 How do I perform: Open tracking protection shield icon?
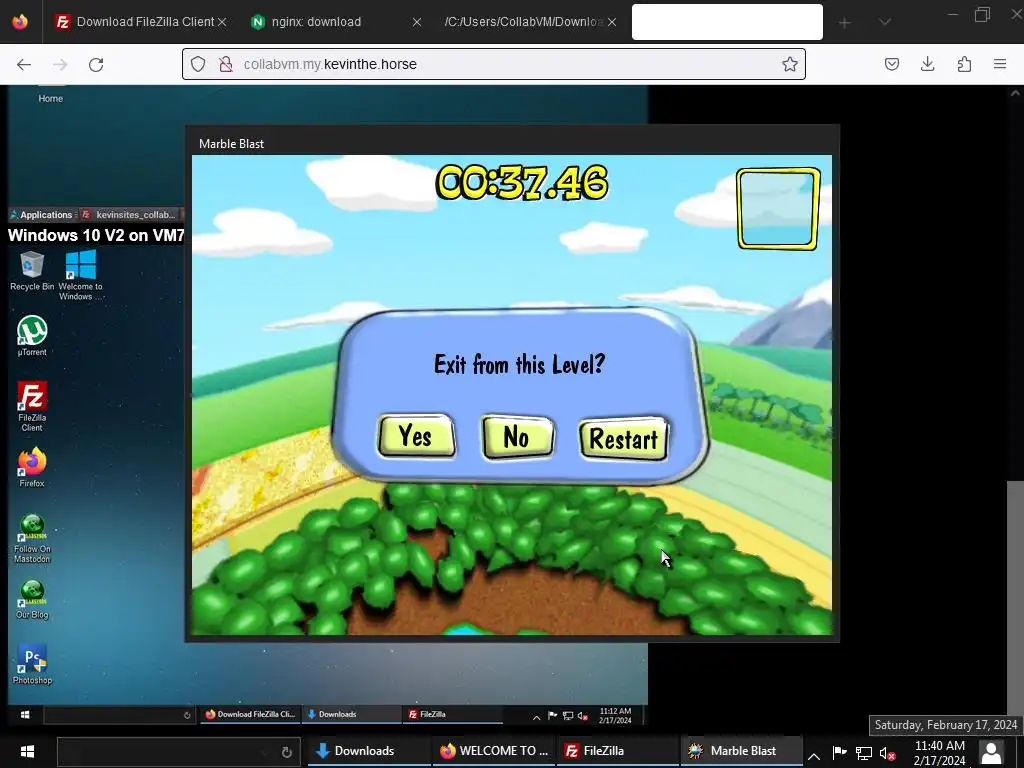click(x=198, y=64)
